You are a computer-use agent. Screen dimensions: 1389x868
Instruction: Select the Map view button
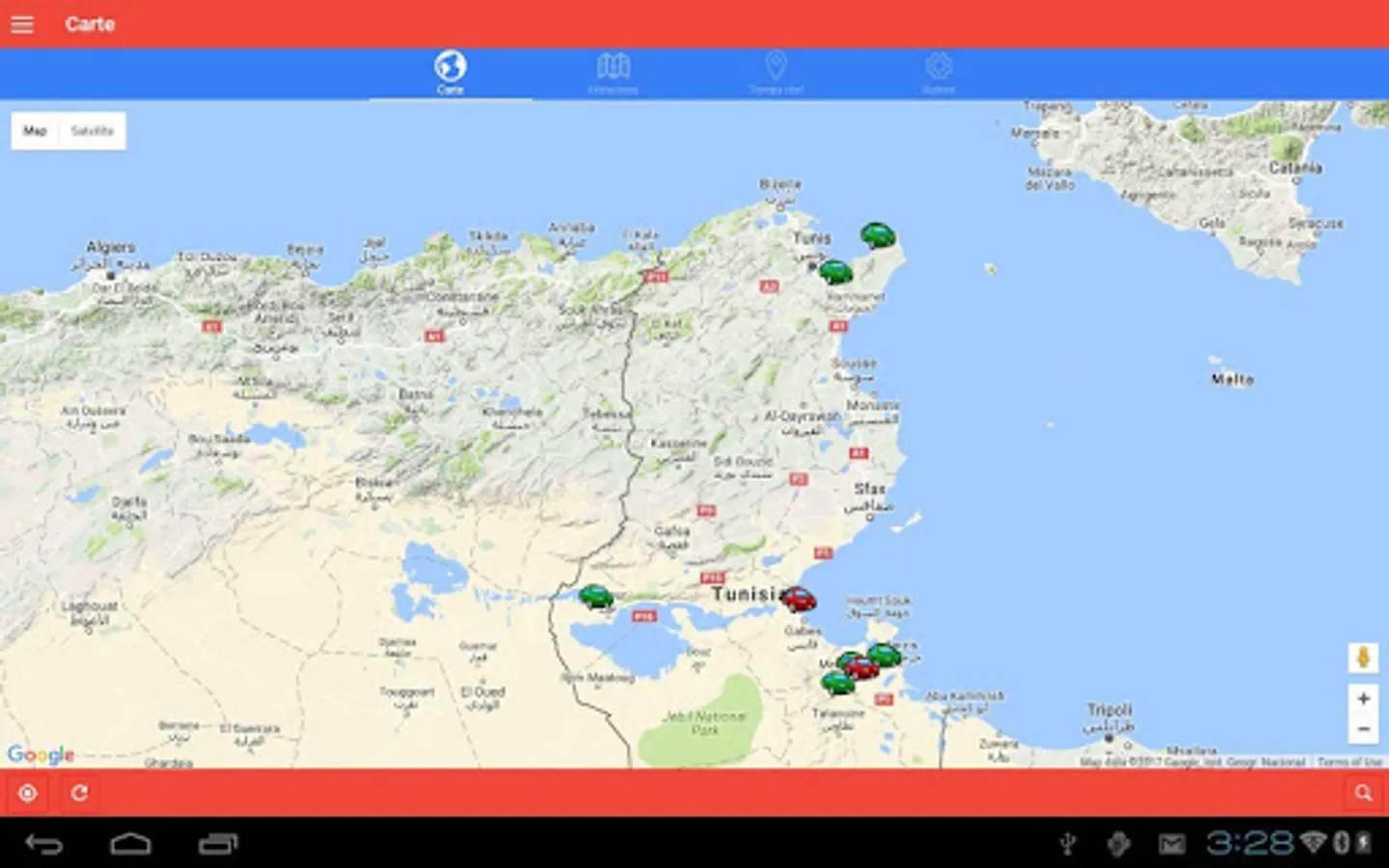pyautogui.click(x=35, y=131)
